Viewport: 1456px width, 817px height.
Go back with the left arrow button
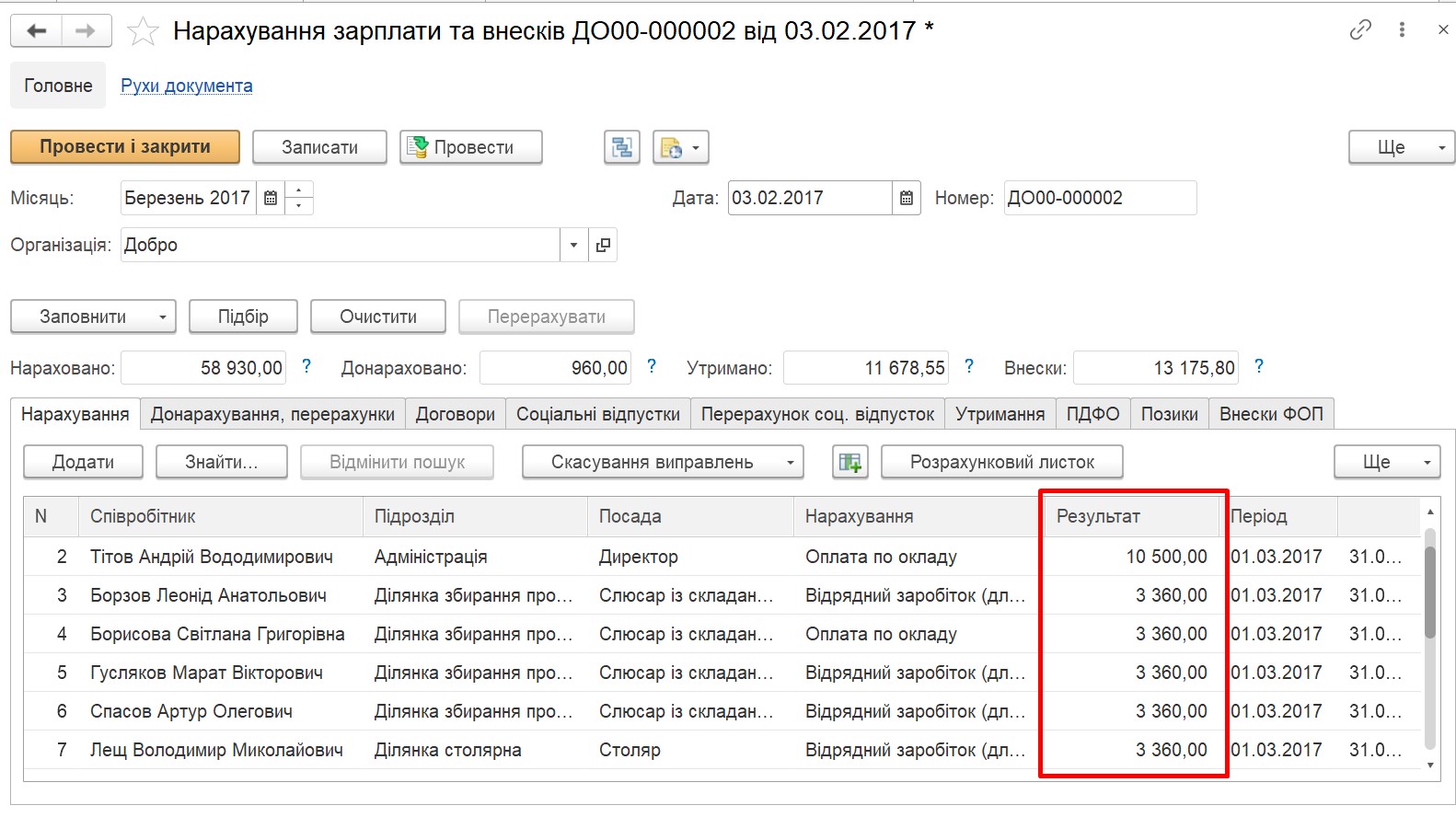pos(36,30)
